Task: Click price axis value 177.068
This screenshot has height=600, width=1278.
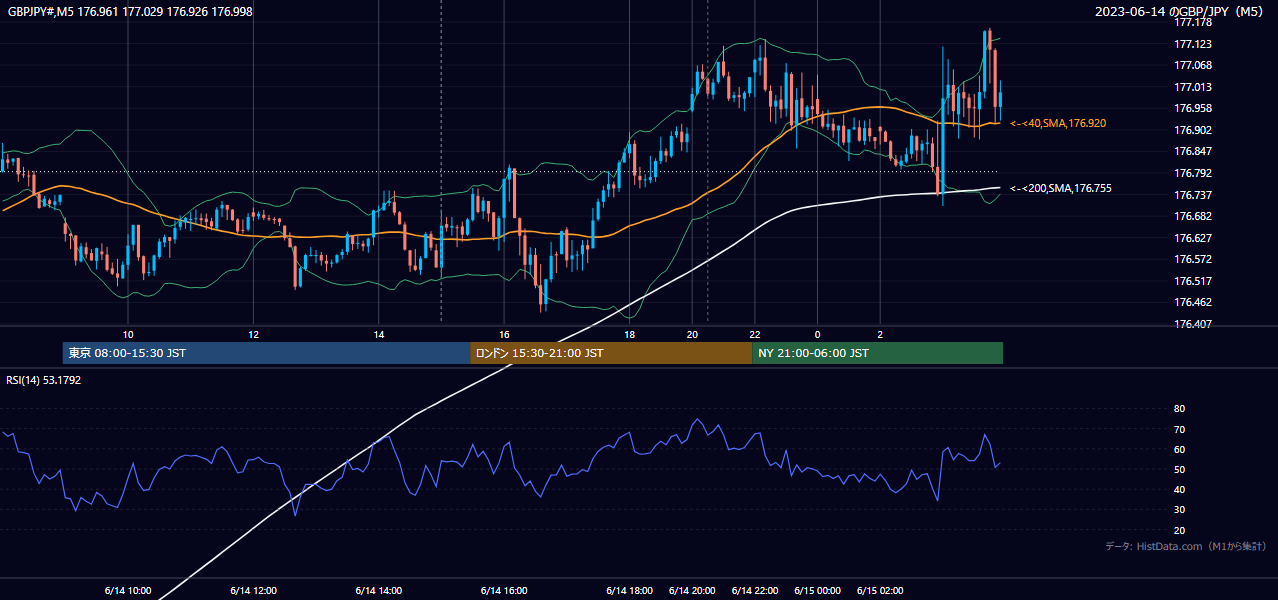Action: coord(1193,65)
